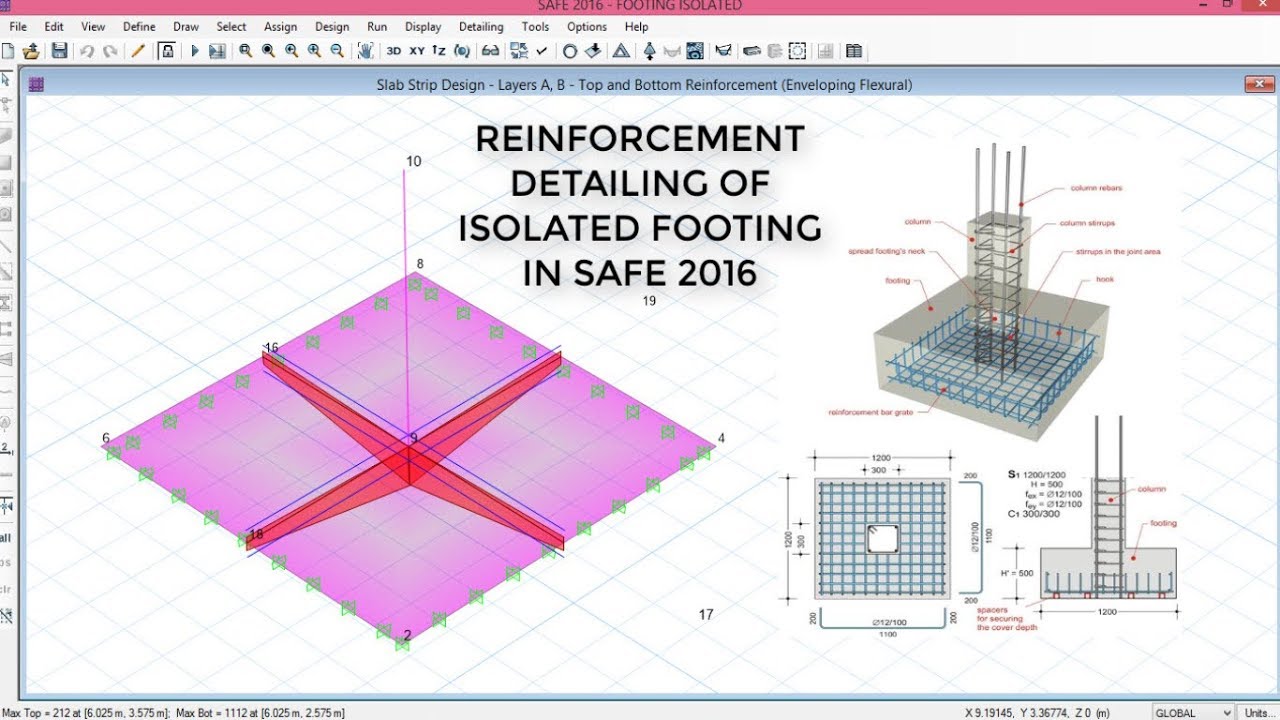The width and height of the screenshot is (1280, 720).
Task: Open the Options menu
Action: pyautogui.click(x=587, y=27)
